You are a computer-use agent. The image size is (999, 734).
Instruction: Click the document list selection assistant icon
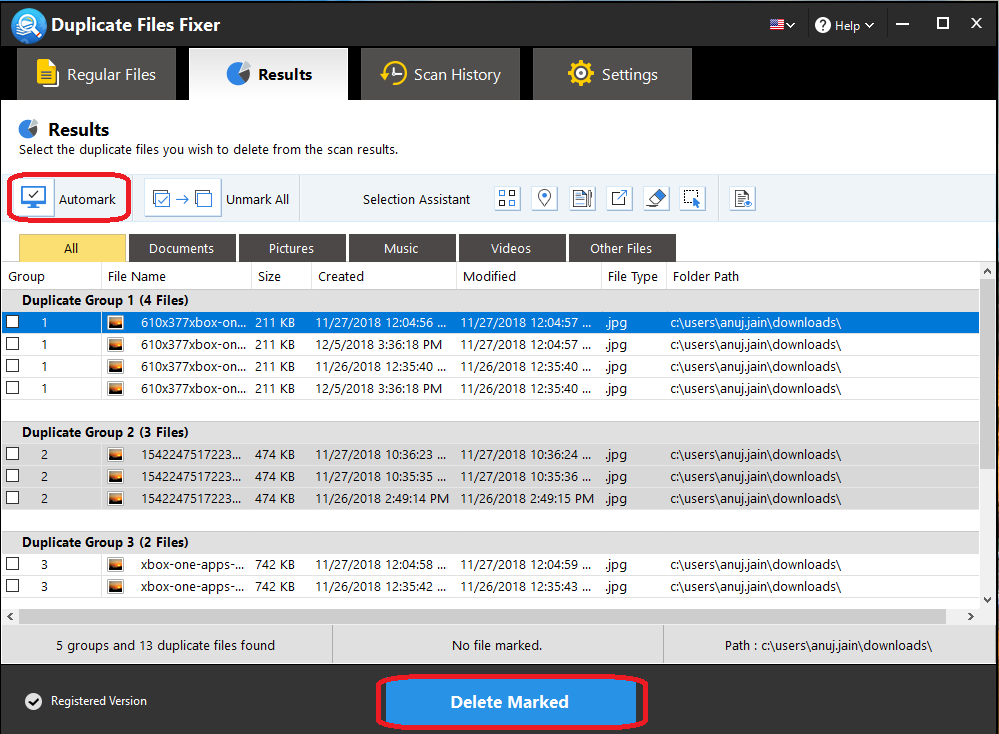[582, 198]
